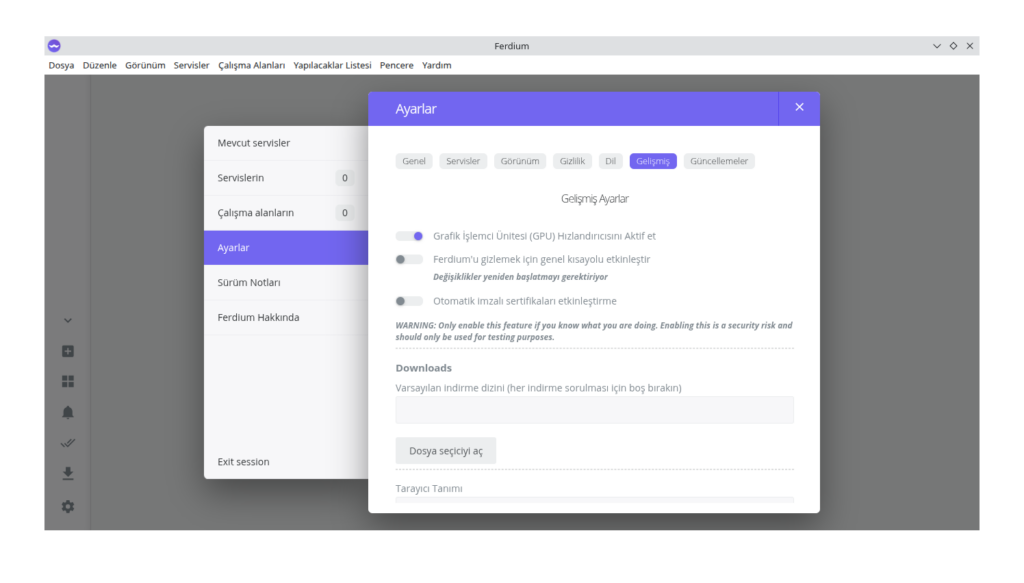Switch to the Güncellemeler tab
1024x583 pixels.
point(719,161)
